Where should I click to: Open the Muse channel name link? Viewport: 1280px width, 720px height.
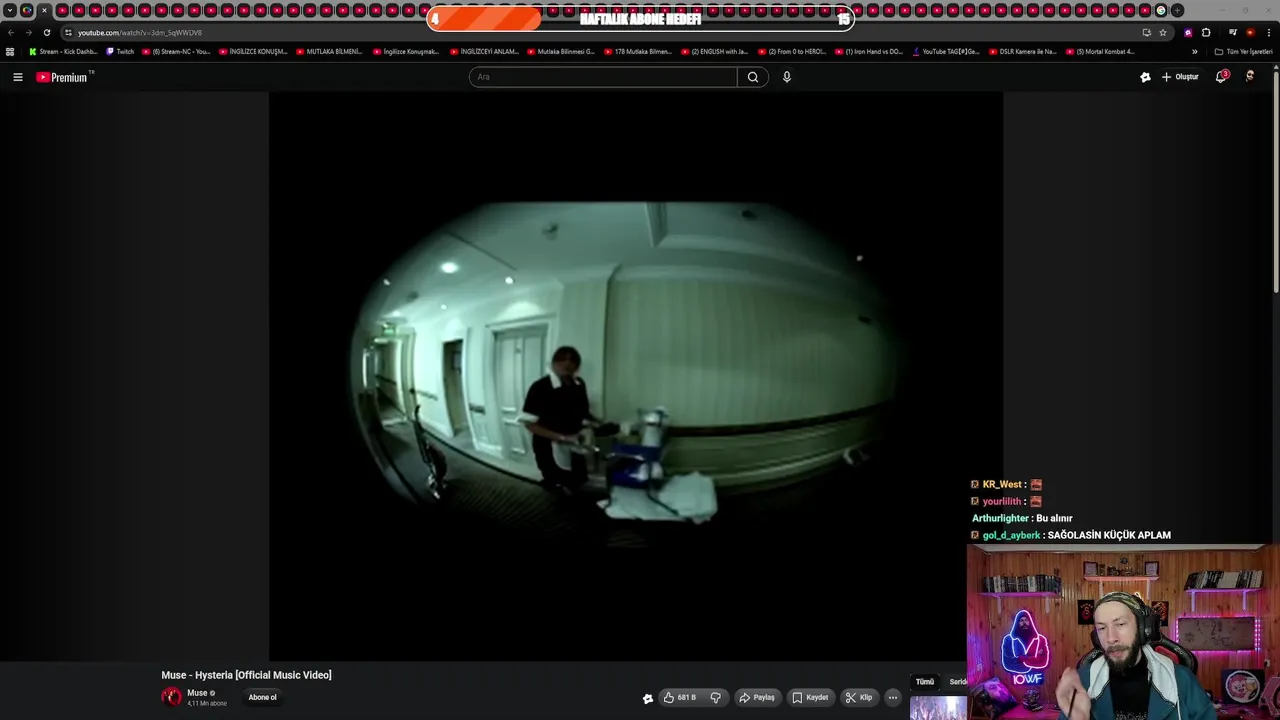[x=197, y=693]
